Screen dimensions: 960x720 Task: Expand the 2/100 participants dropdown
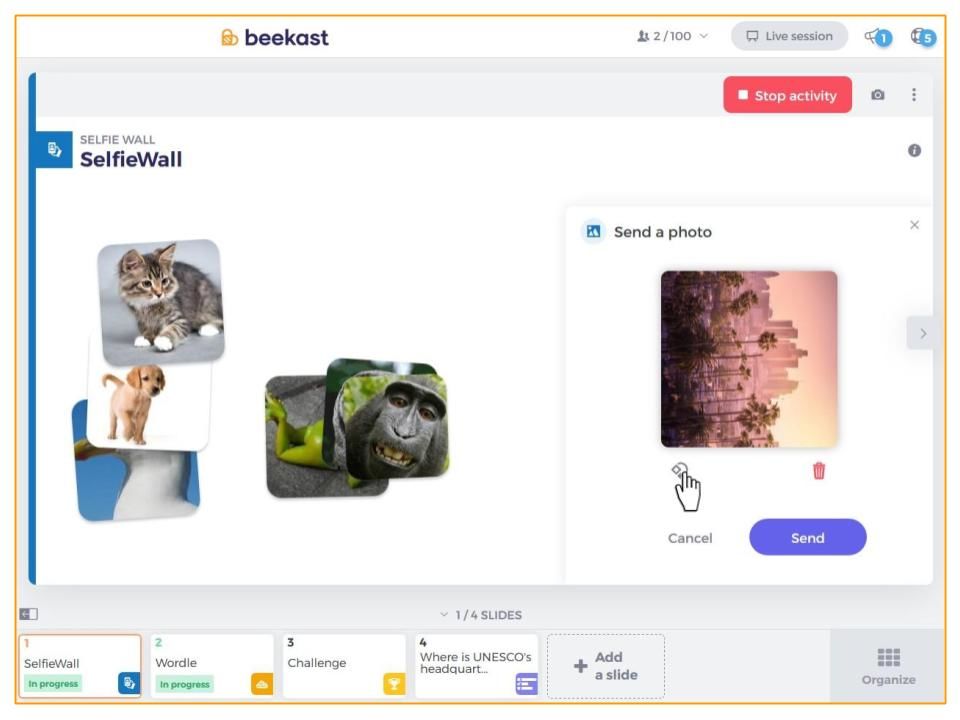point(673,36)
